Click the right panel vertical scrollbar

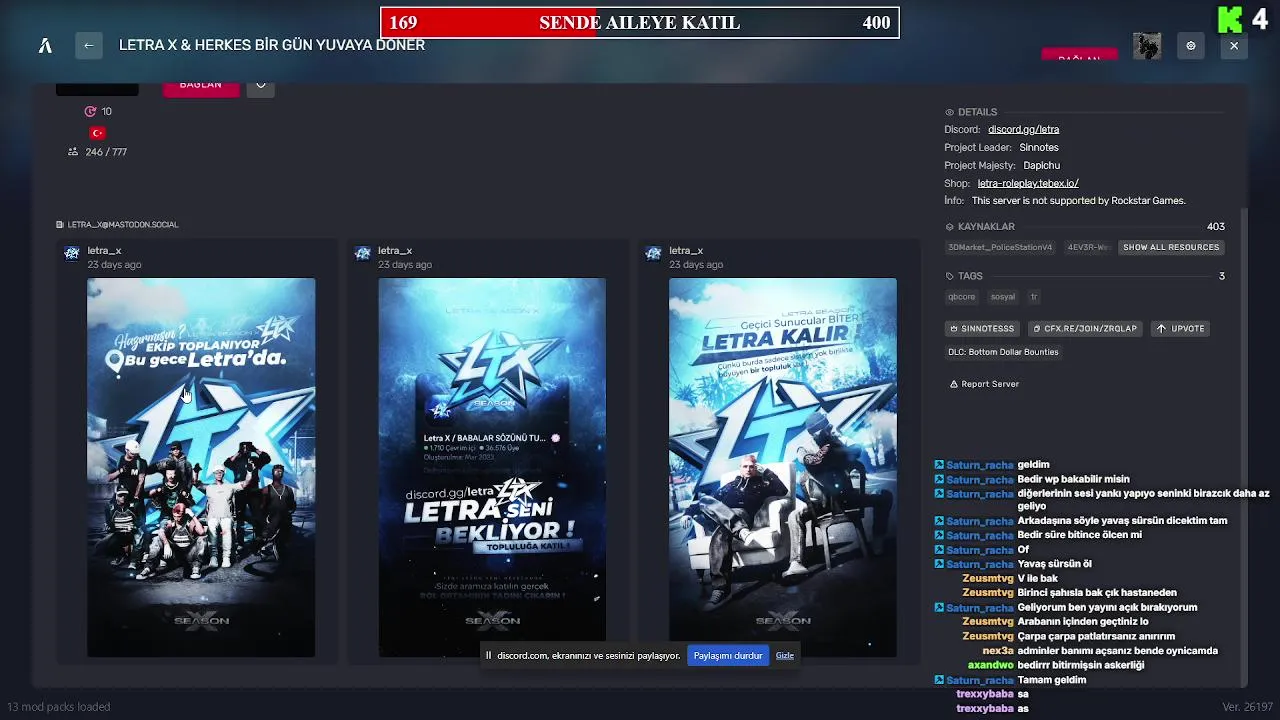click(1245, 447)
